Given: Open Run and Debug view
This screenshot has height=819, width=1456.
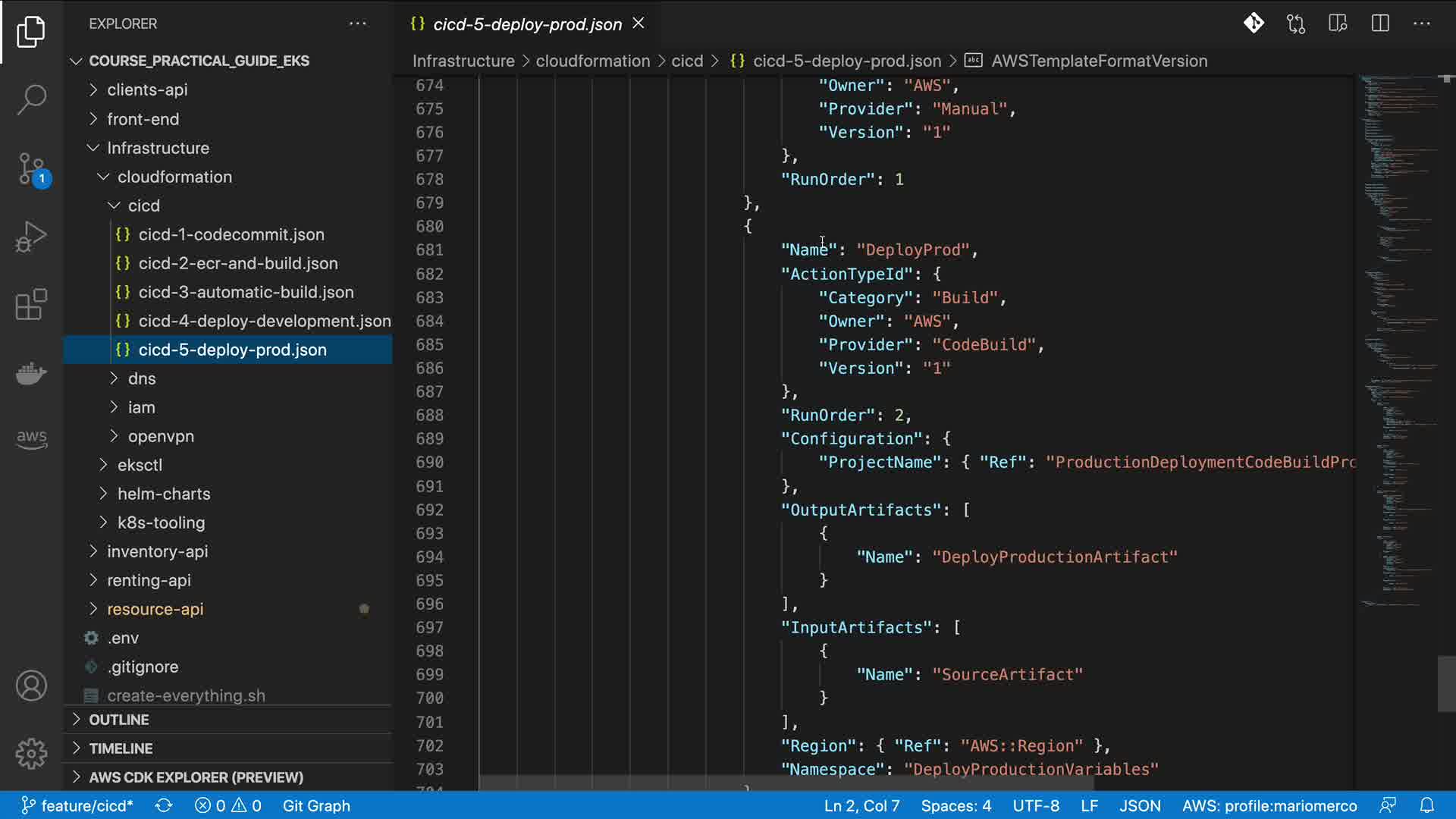Looking at the screenshot, I should (31, 237).
